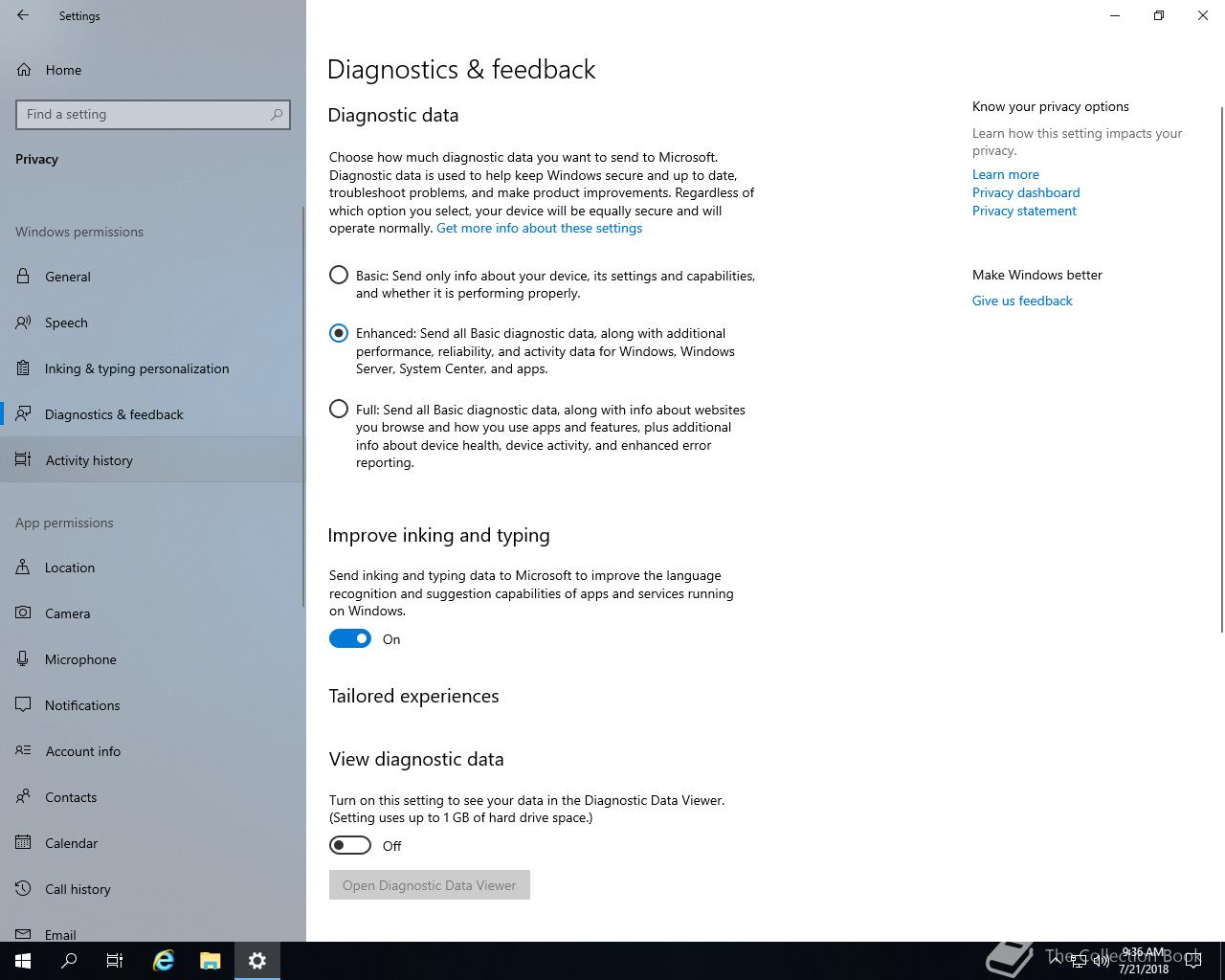
Task: Open taskbar search magnifier
Action: click(69, 961)
